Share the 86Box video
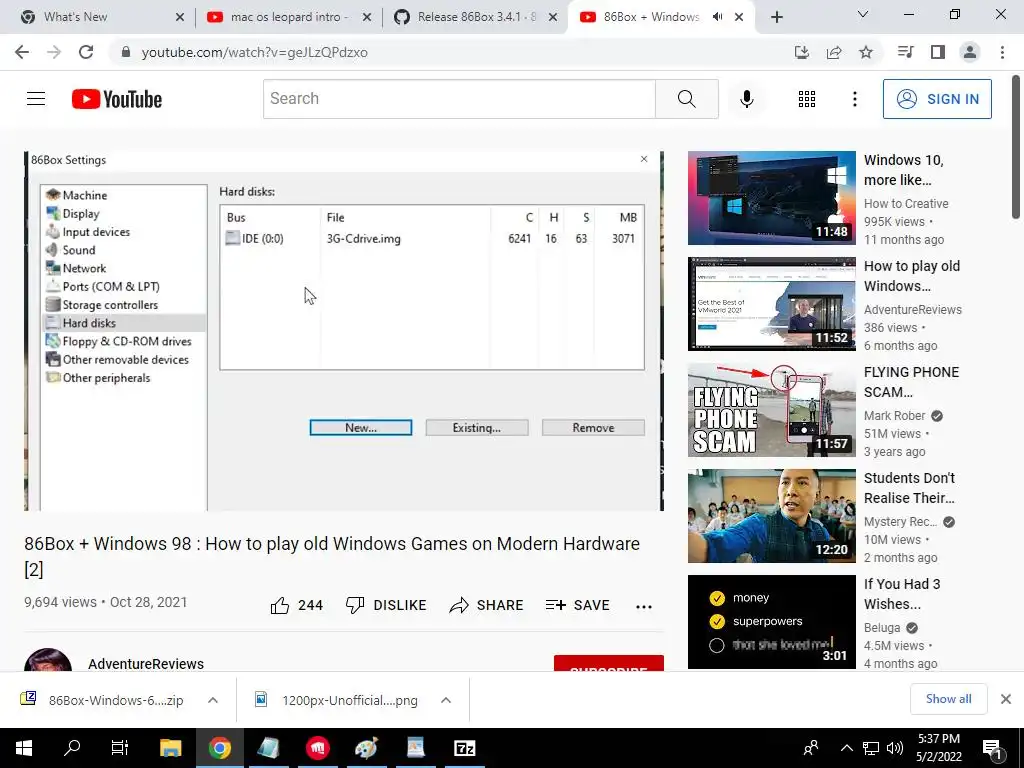1024x768 pixels. (x=487, y=605)
